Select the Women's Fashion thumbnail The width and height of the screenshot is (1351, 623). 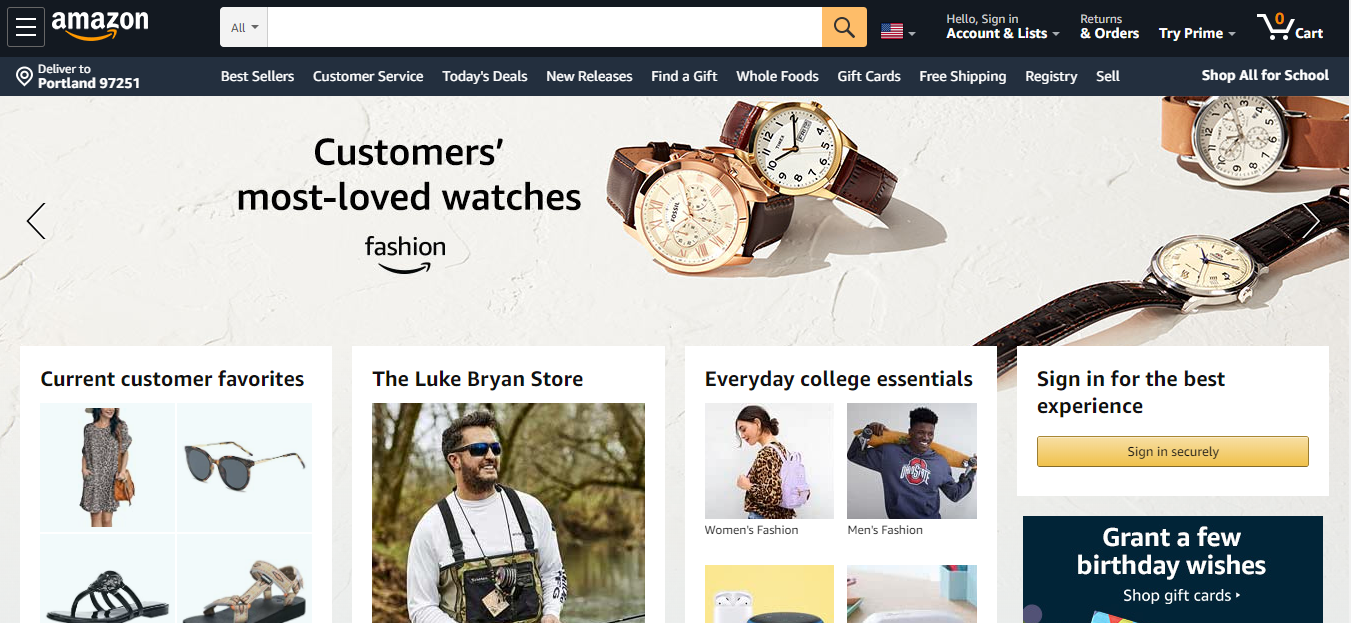point(769,470)
